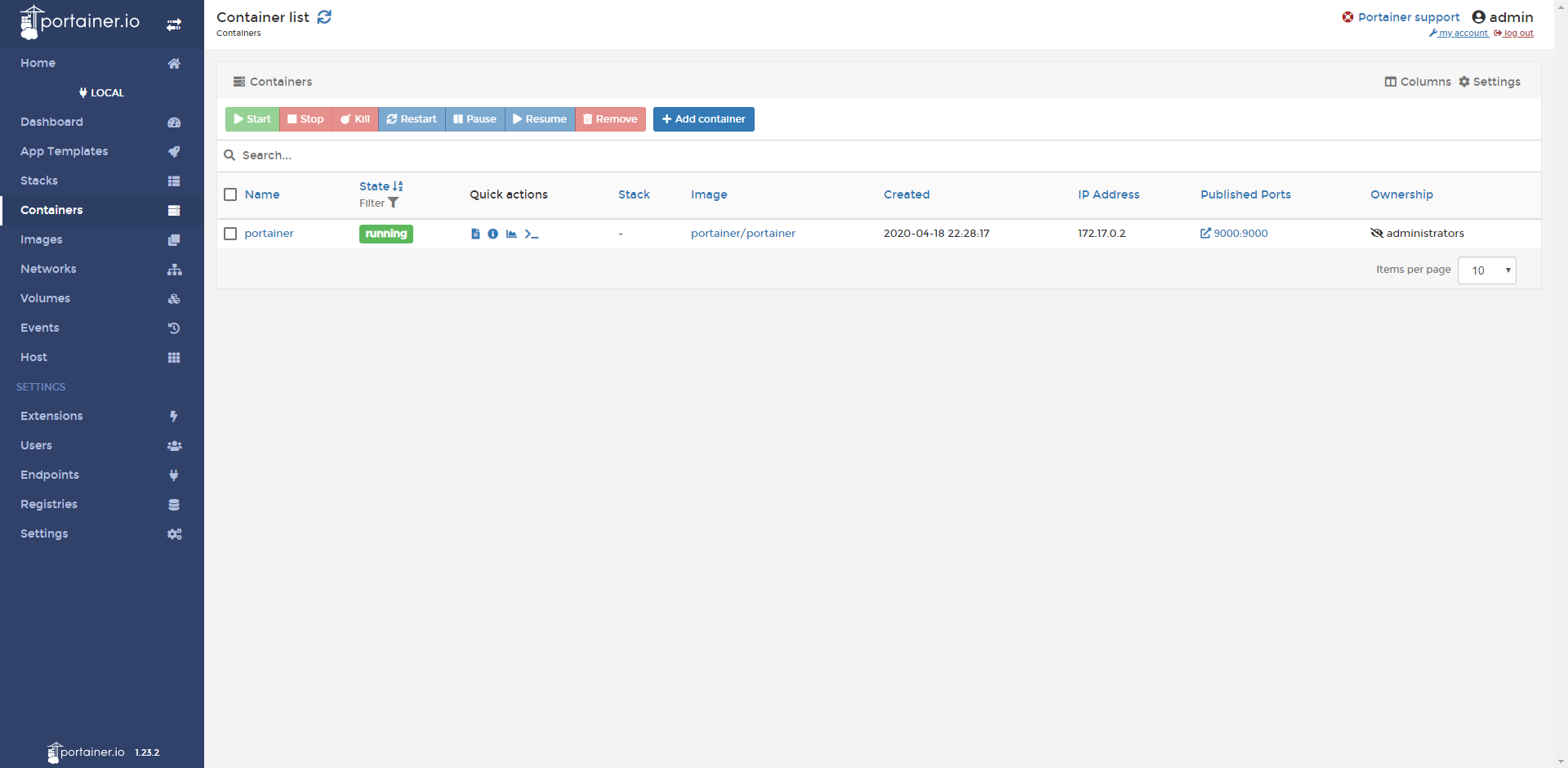This screenshot has height=768, width=1568.
Task: Click the Dashboard gauge icon
Action: coord(174,122)
